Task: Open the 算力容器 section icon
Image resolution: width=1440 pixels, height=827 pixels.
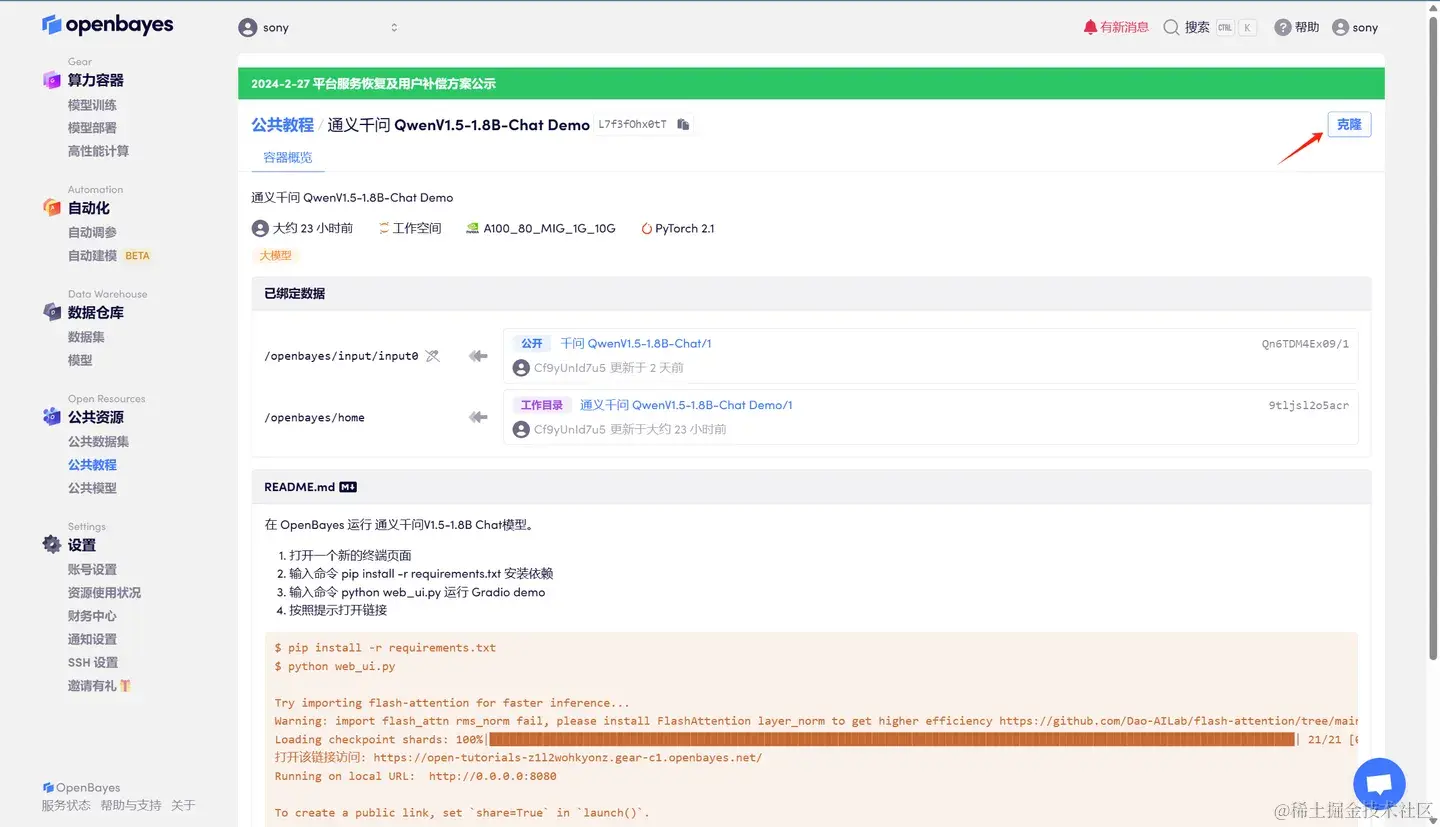Action: click(52, 80)
